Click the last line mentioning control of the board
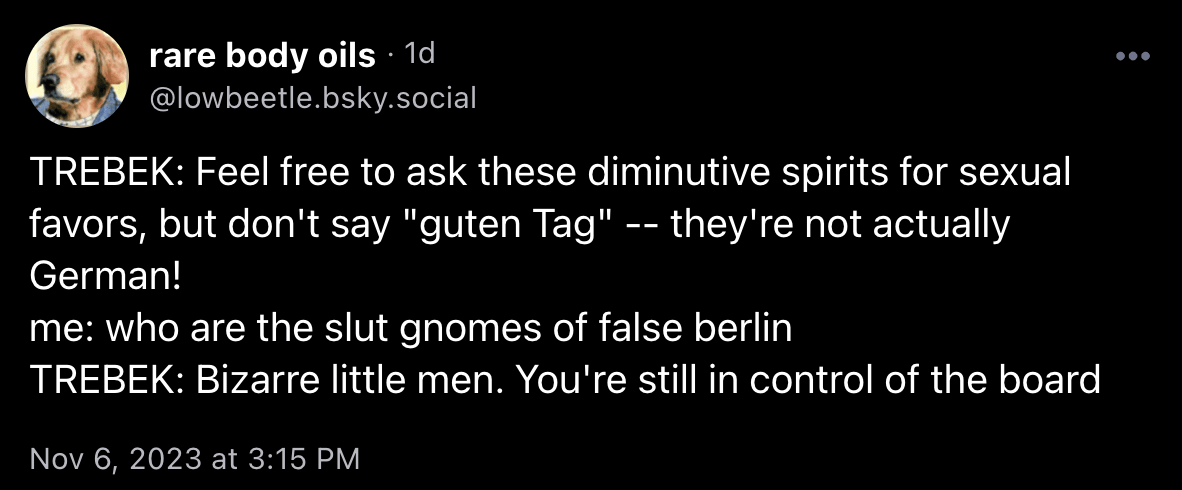This screenshot has height=490, width=1182. (565, 381)
